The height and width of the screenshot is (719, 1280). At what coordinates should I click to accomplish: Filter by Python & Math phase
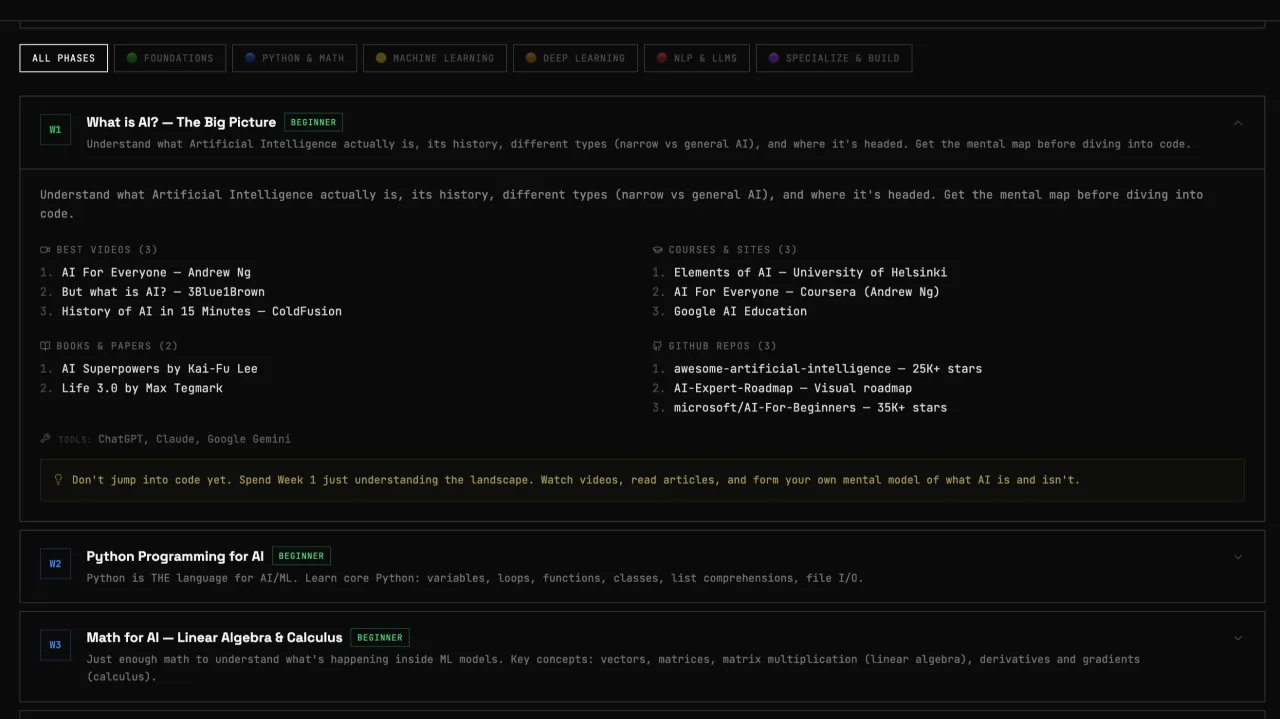coord(294,58)
